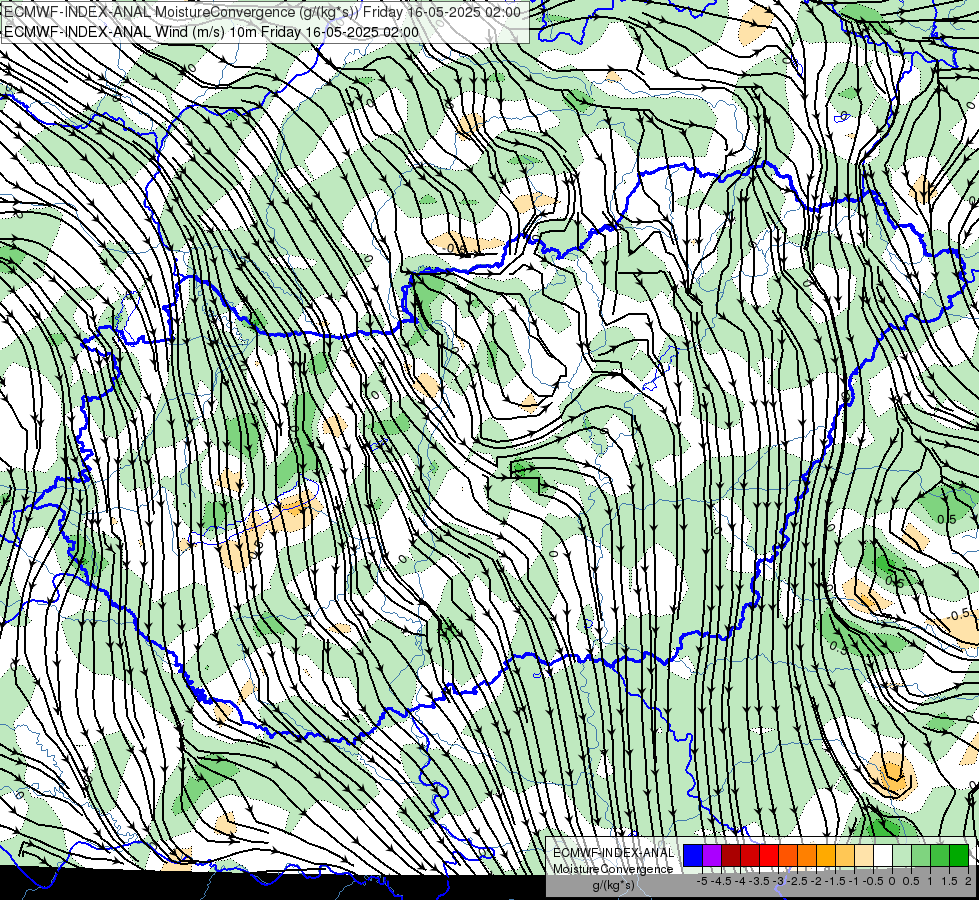Click legend text 'MoistureConvergence'

[613, 869]
